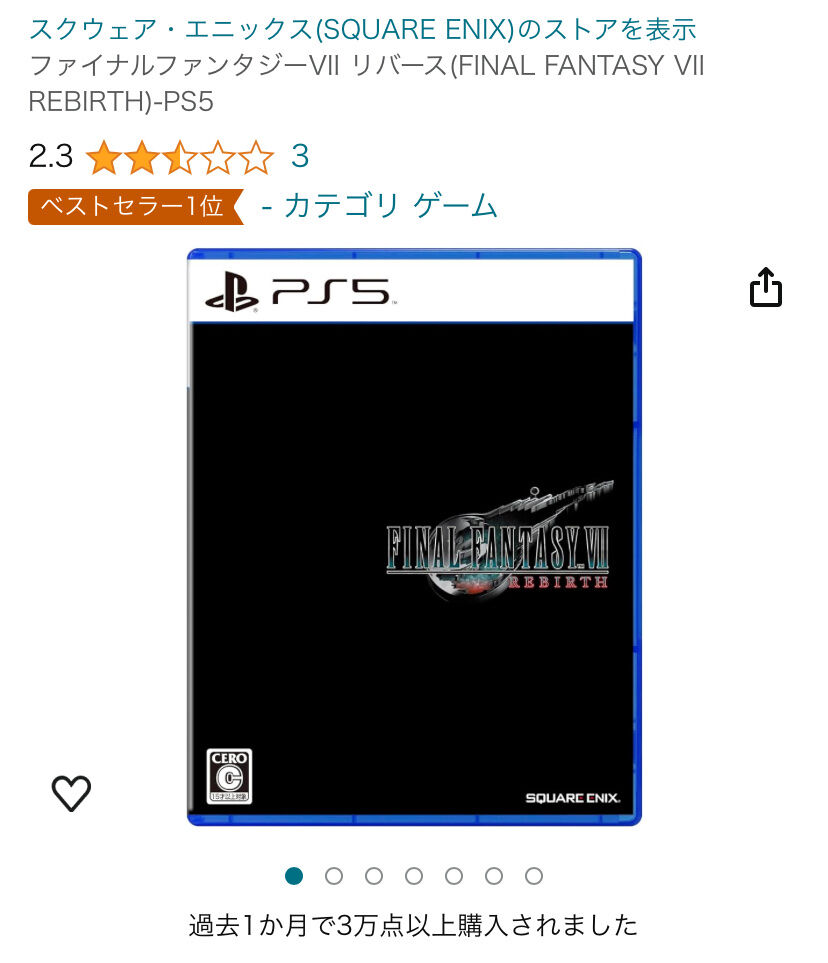This screenshot has width=828, height=963.
Task: Tap the PS5 logo on the cover
Action: [x=301, y=292]
